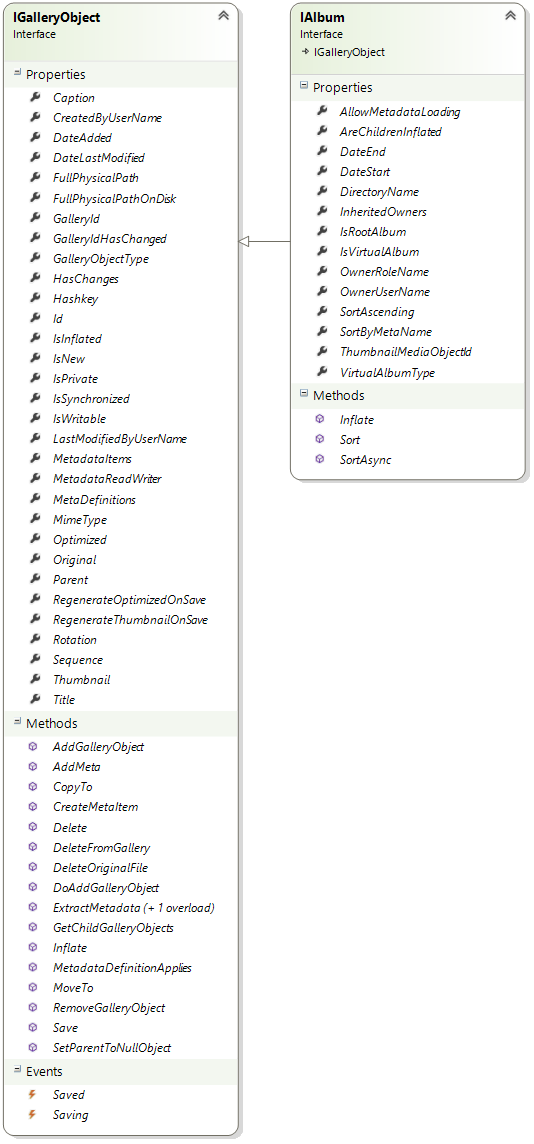
Task: Collapse the IAlbum class shape with chevron
Action: (x=511, y=15)
